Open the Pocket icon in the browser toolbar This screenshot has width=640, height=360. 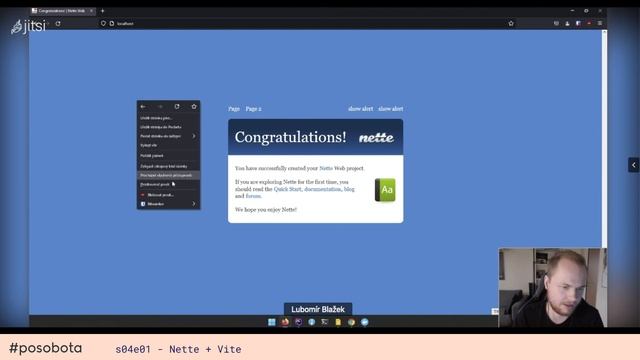(556, 24)
